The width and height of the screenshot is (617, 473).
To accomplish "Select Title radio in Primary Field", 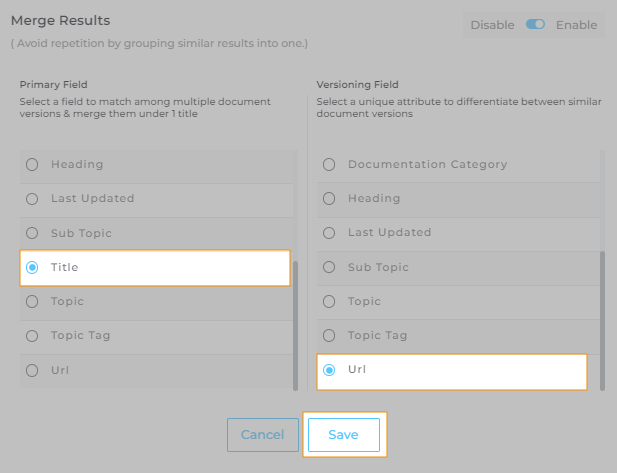I will click(33, 267).
